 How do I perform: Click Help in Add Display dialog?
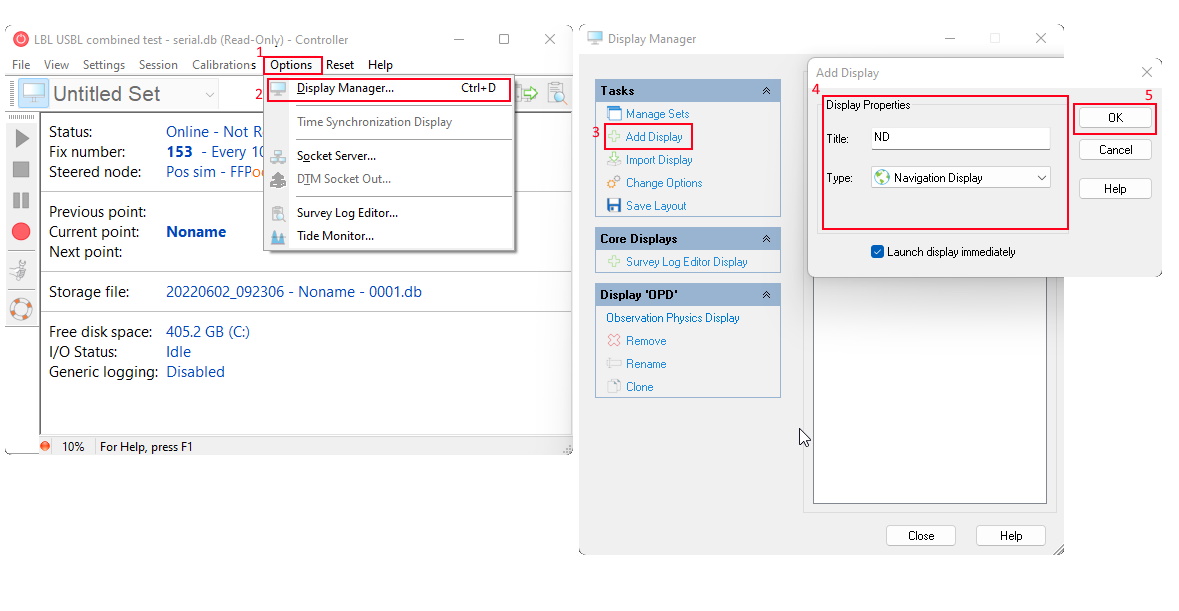pyautogui.click(x=1115, y=189)
